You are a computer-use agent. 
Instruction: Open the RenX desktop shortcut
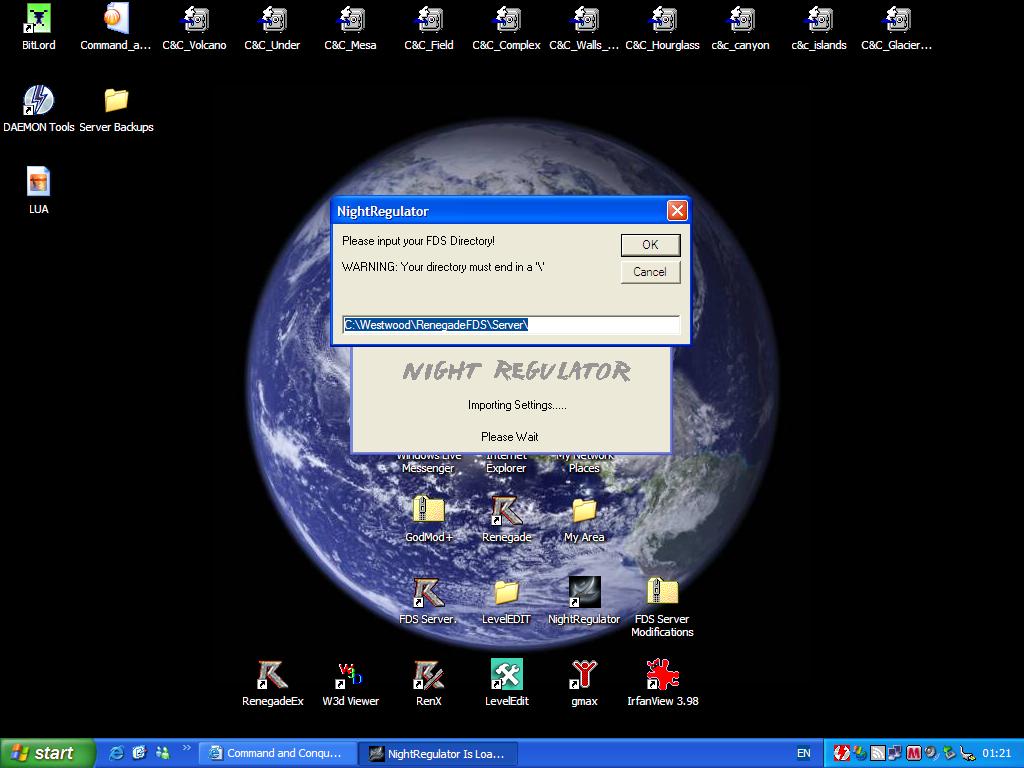428,676
